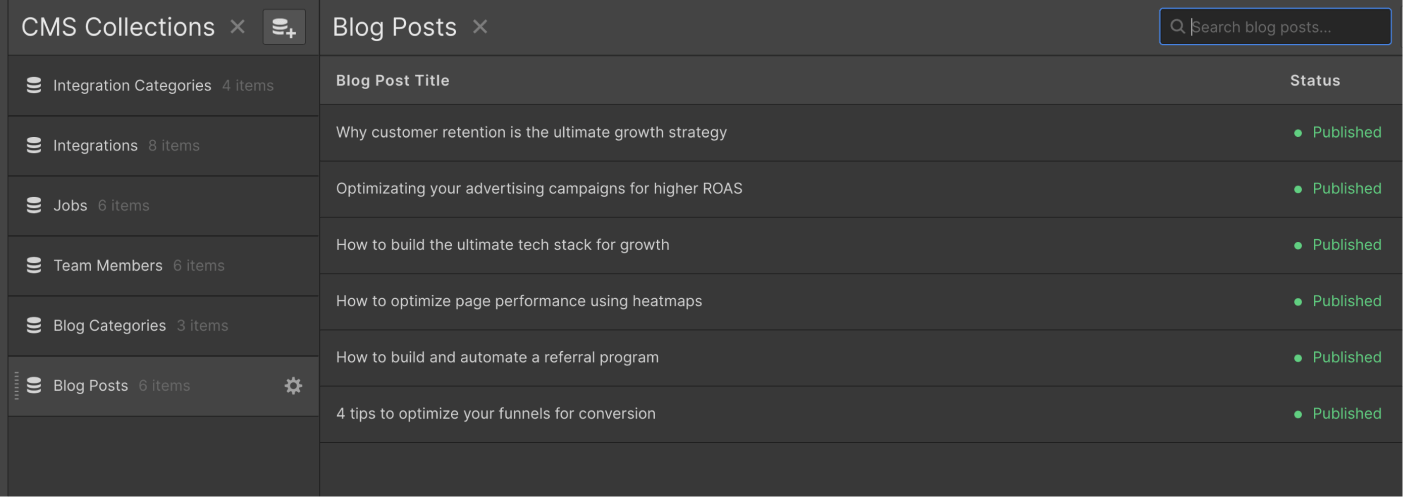The height and width of the screenshot is (497, 1403).
Task: Open Blog Posts collection settings gear
Action: [x=293, y=386]
